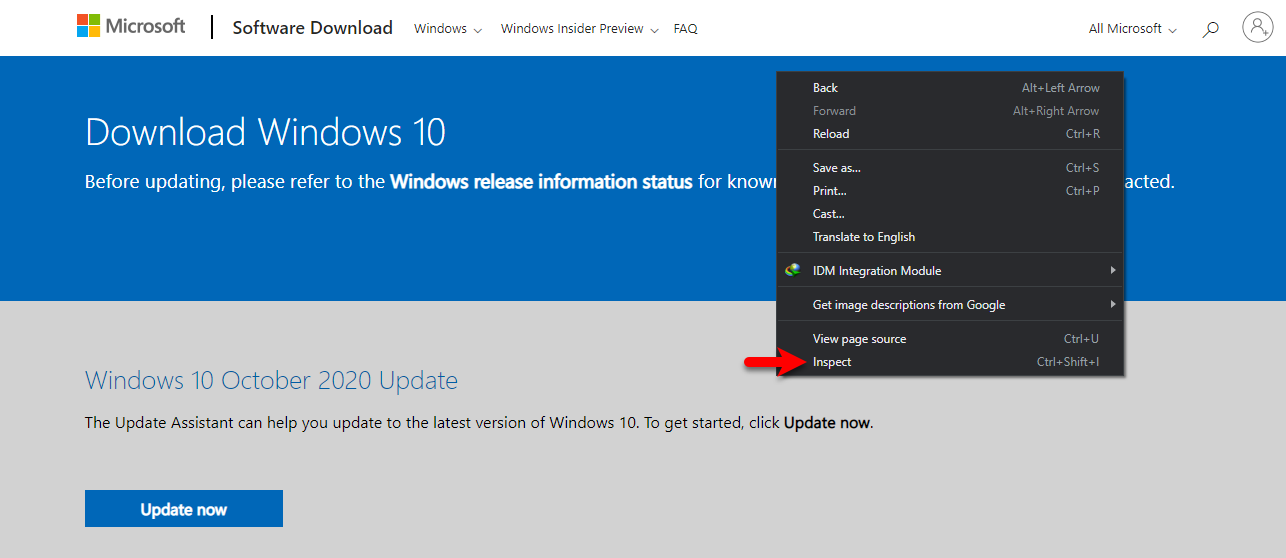The height and width of the screenshot is (558, 1286).
Task: Click the IDM Integration Module icon
Action: 793,270
